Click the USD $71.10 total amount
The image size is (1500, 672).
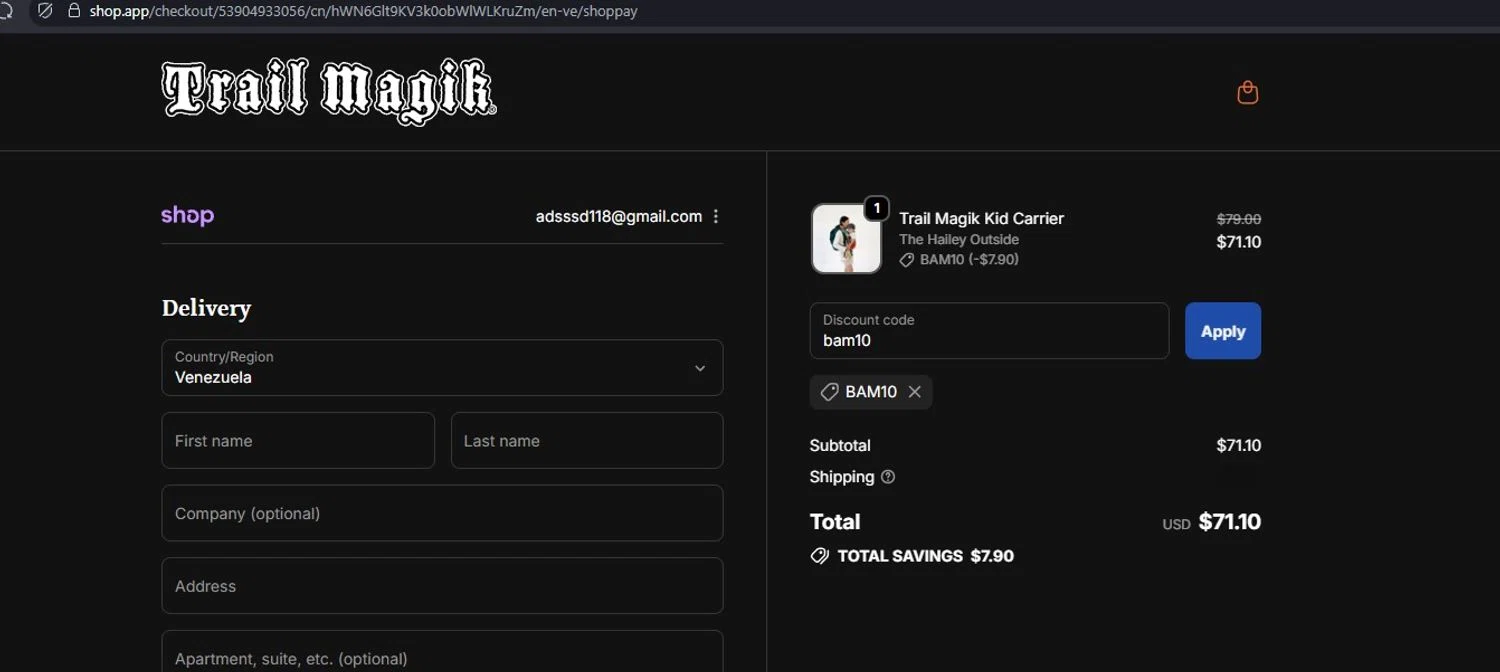coord(1212,522)
